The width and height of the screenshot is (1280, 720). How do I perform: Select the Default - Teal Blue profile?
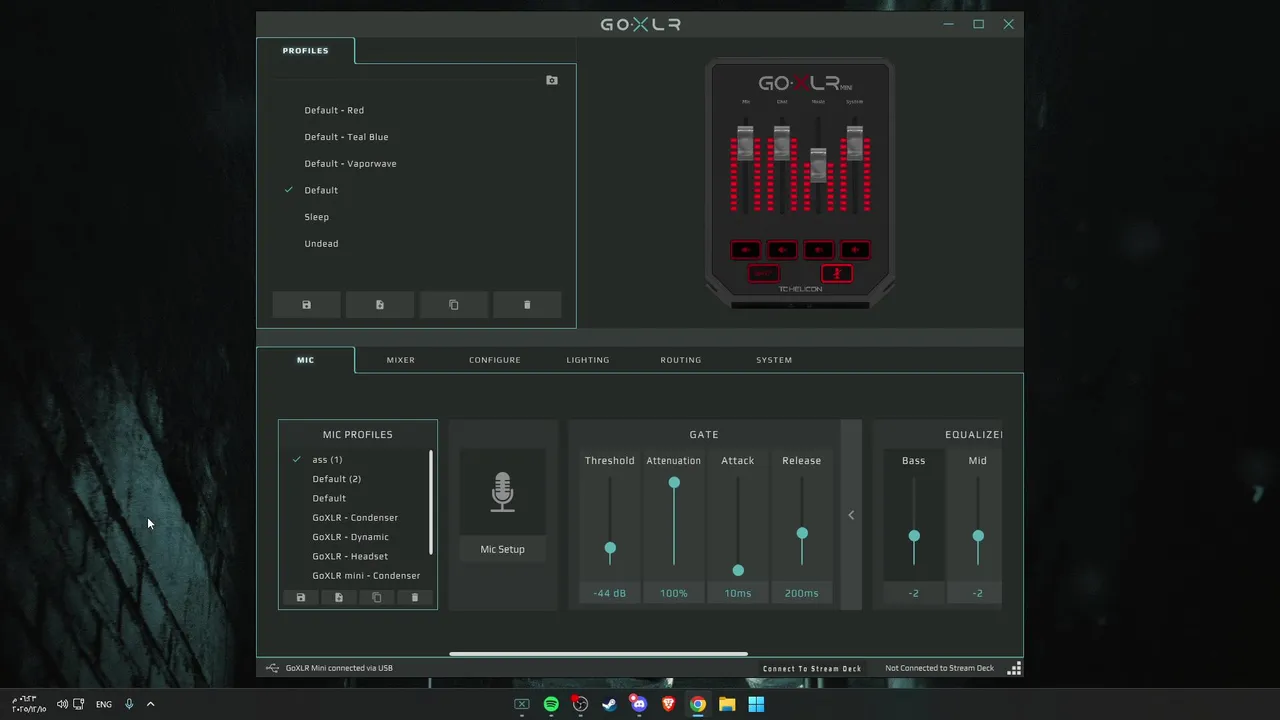click(346, 137)
